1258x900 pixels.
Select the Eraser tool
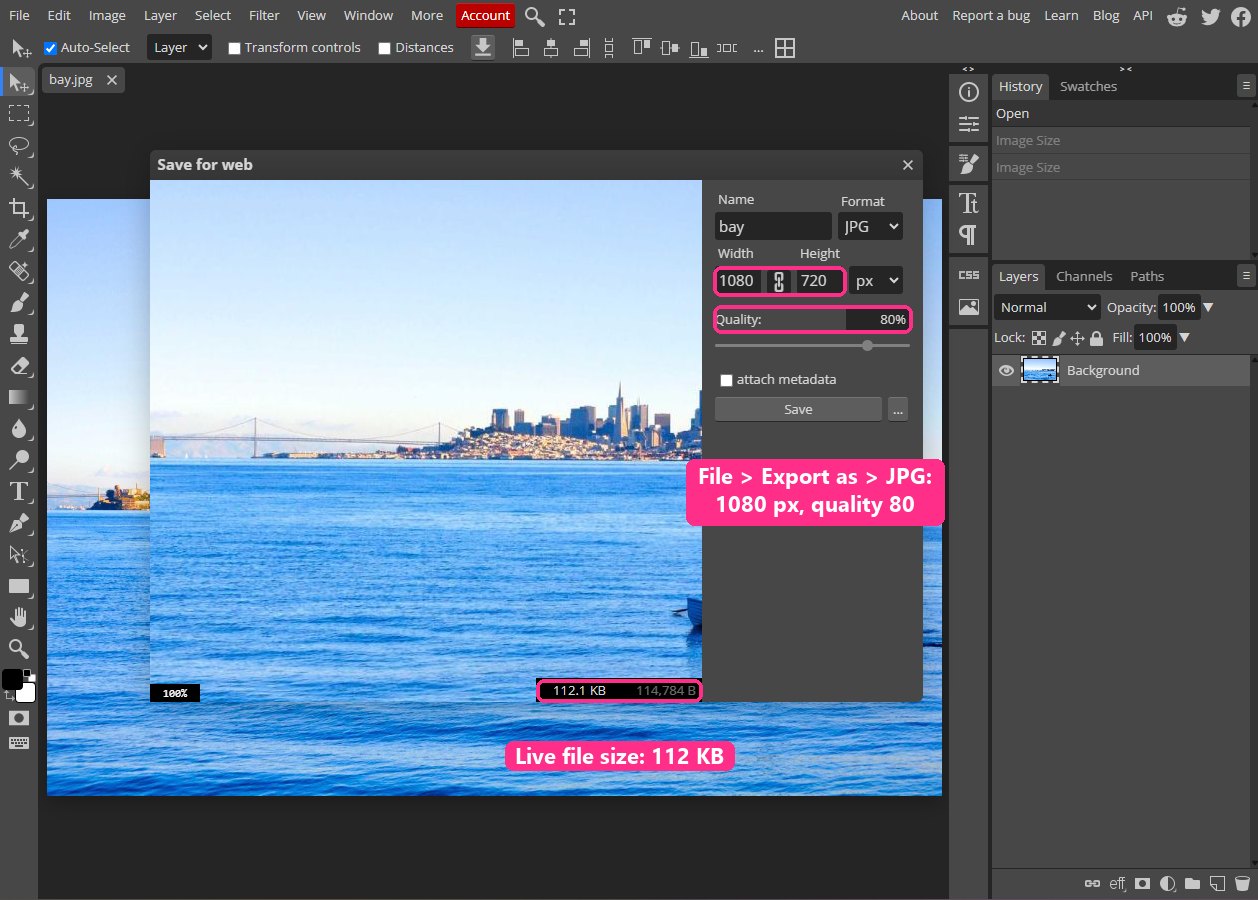(19, 365)
